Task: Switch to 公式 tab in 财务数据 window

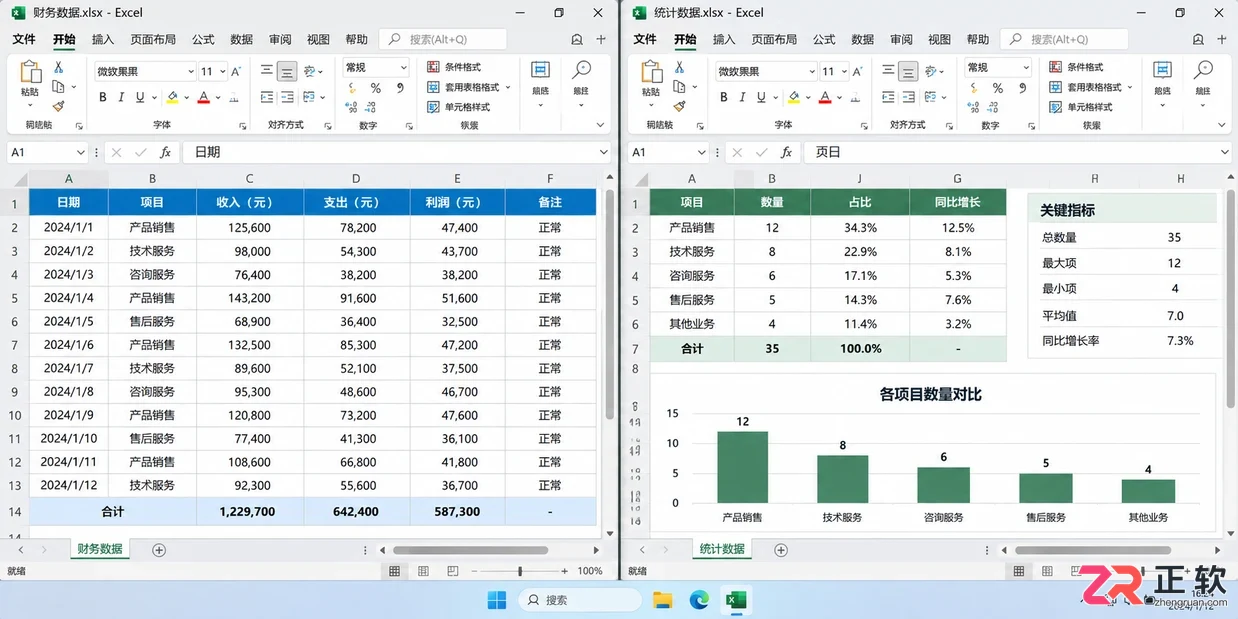Action: point(203,39)
